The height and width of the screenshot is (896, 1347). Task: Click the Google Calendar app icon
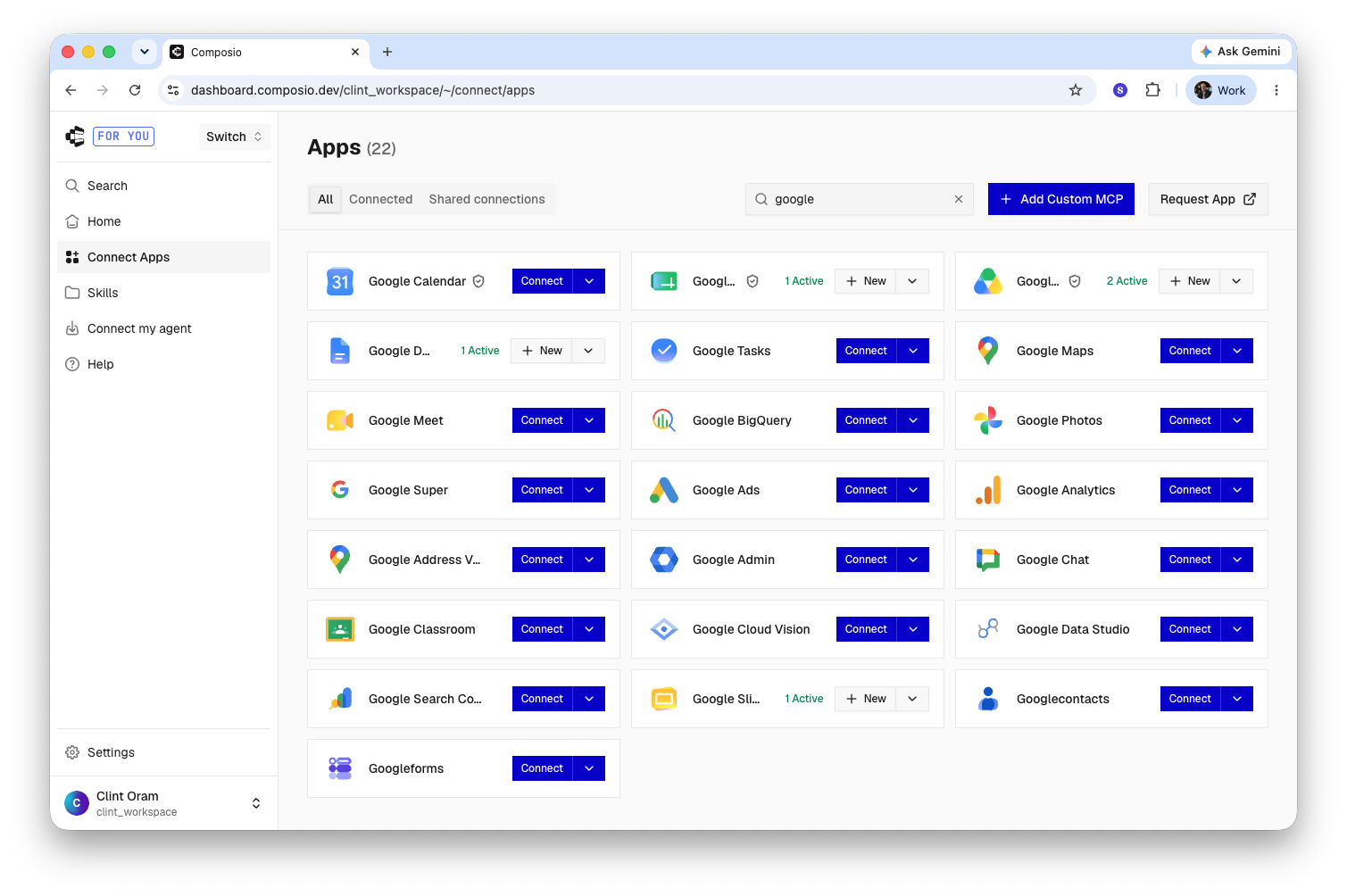pyautogui.click(x=340, y=281)
